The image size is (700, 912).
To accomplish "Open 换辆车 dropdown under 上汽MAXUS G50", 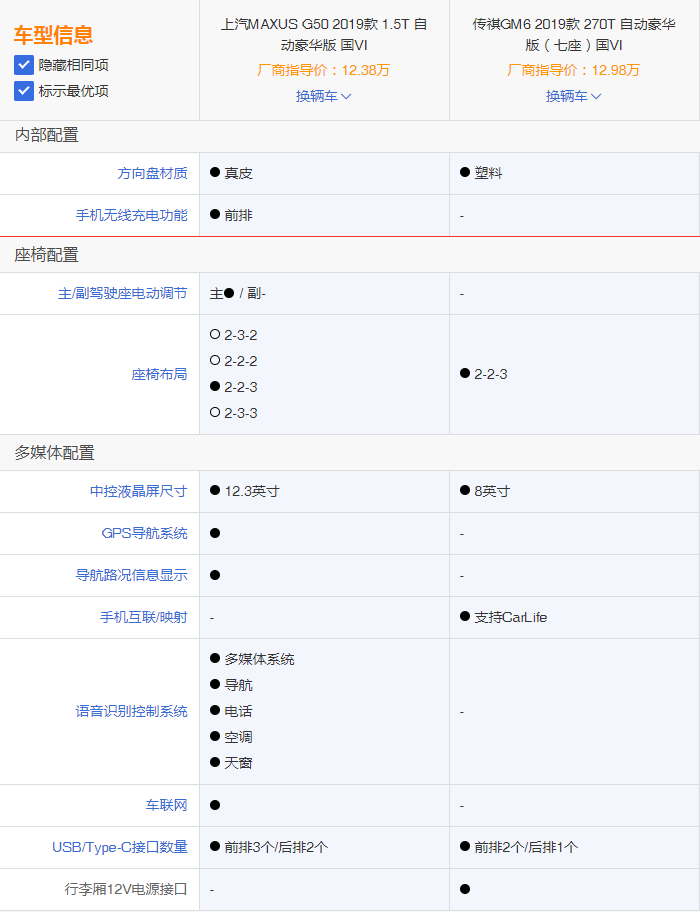I will pyautogui.click(x=324, y=96).
